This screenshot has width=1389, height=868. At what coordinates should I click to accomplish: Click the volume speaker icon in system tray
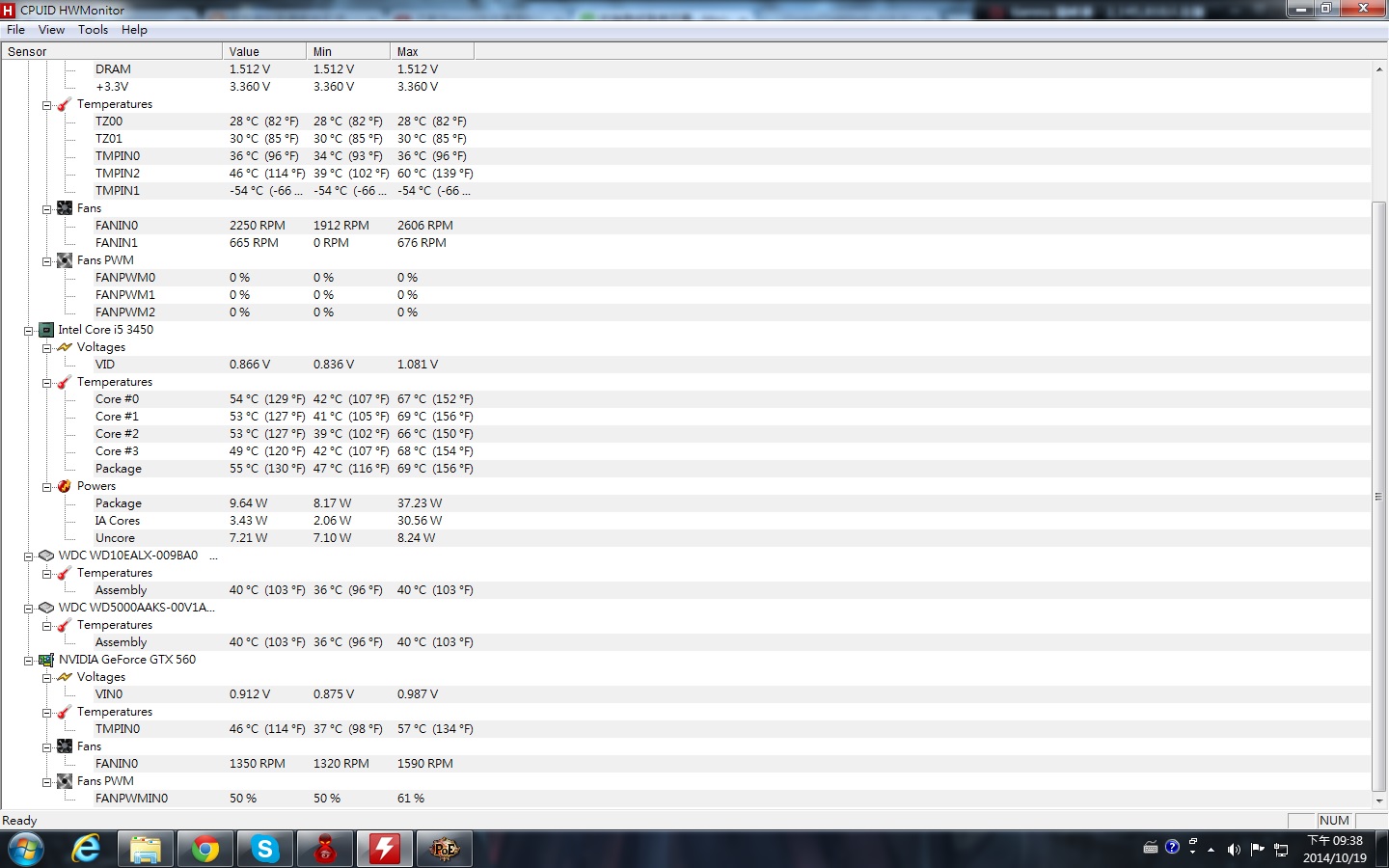[1234, 850]
